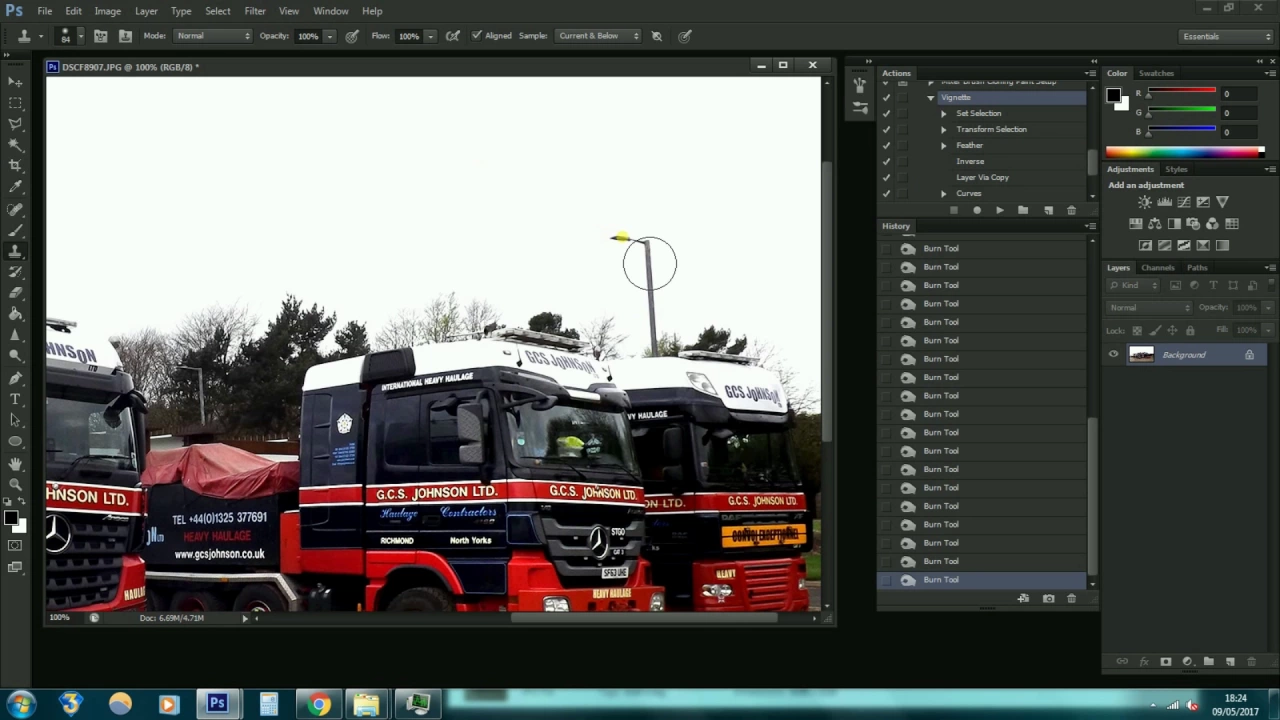Select the Horizontal Type tool

(15, 399)
